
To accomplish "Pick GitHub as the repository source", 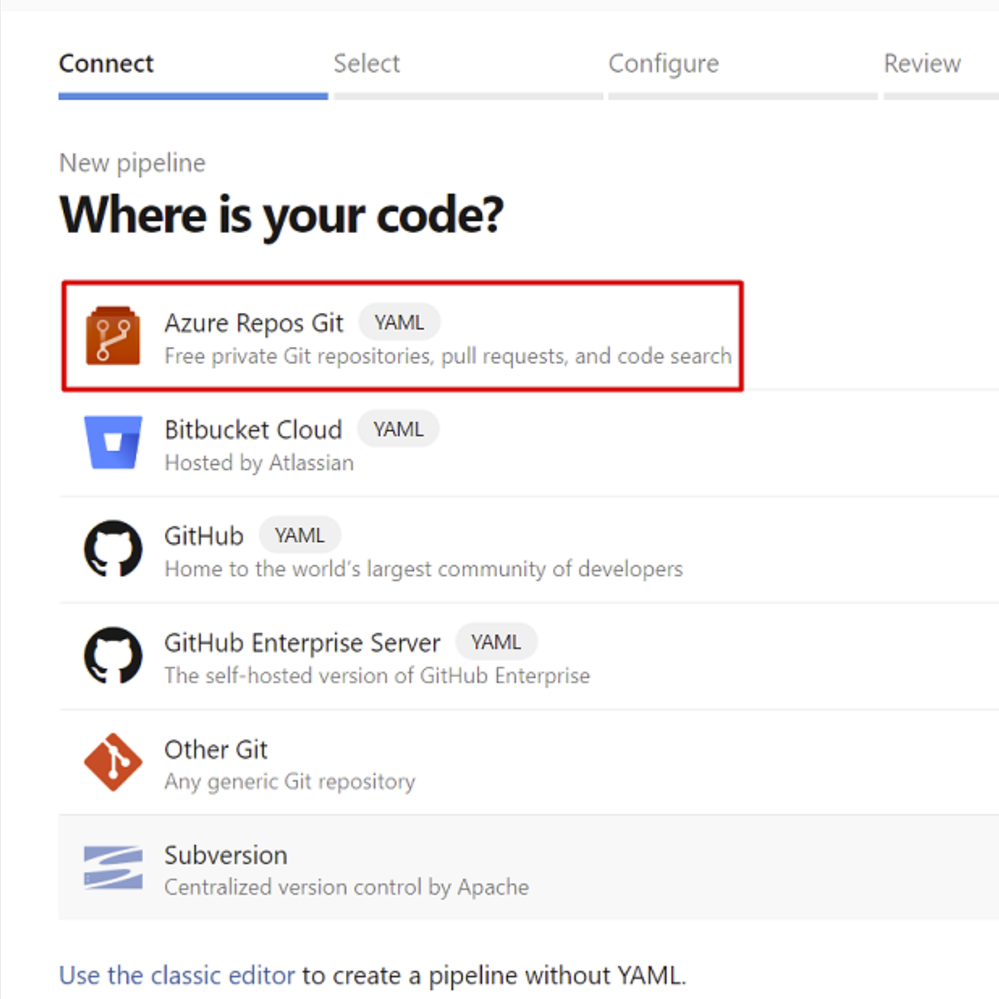I will click(x=204, y=536).
